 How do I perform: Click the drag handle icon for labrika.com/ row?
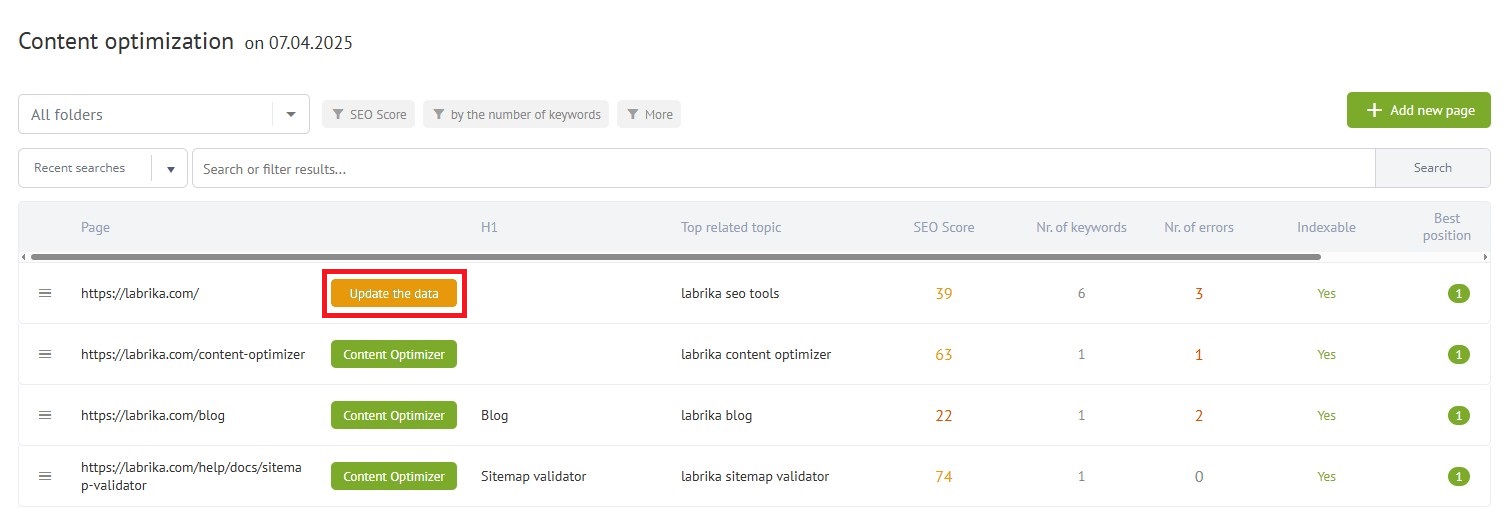[45, 294]
